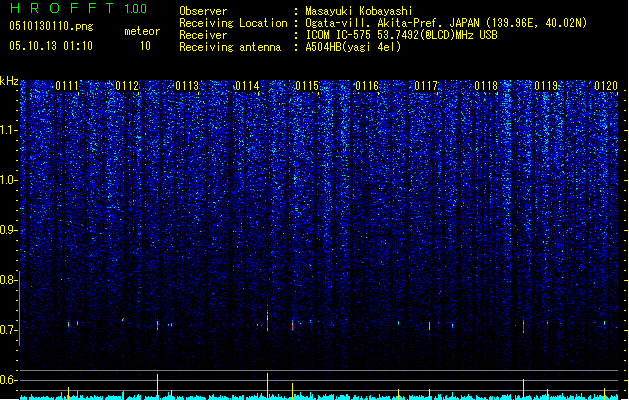Click the tallest yellow power spike after 0114

(268, 384)
